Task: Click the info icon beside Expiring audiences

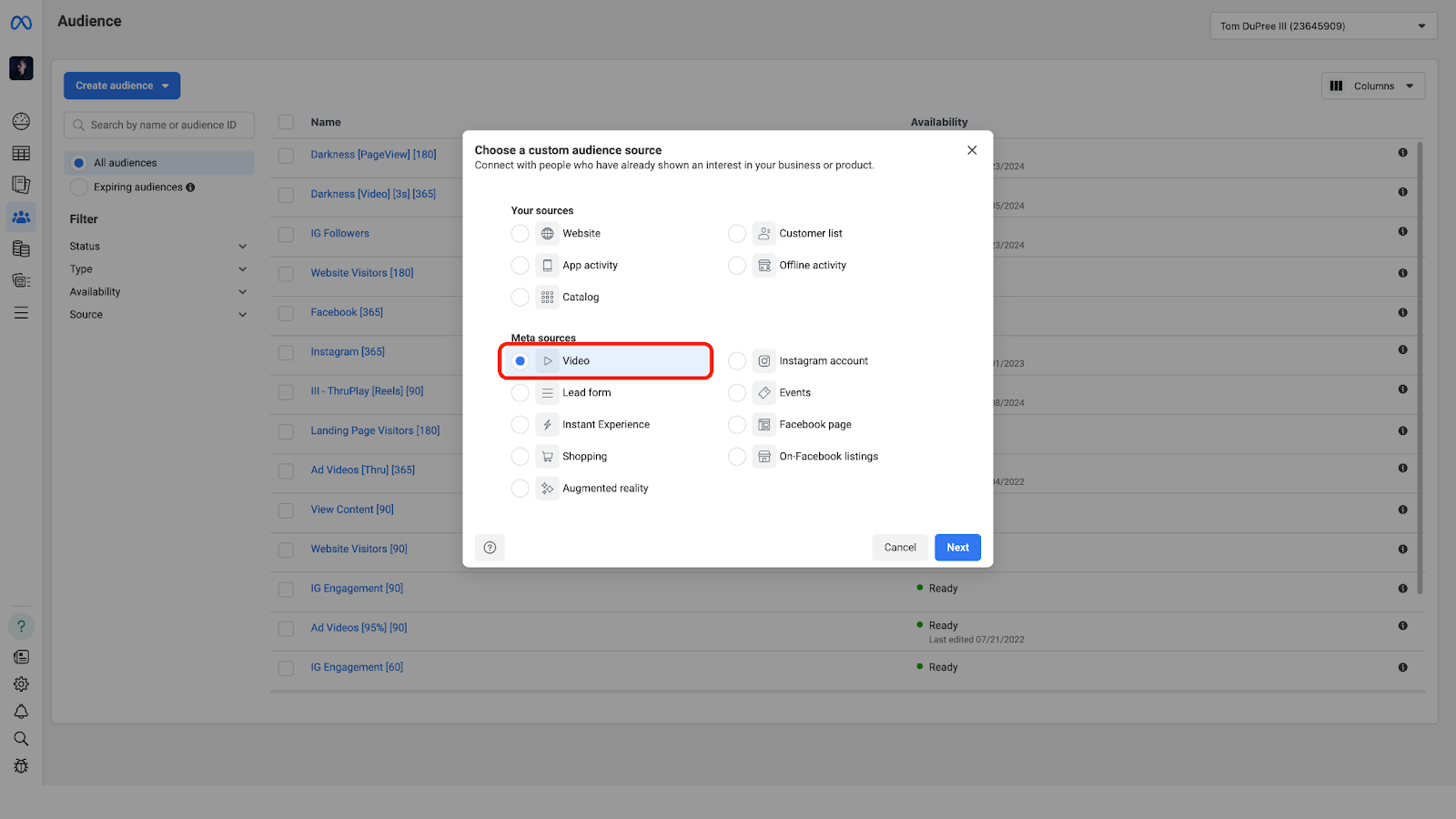Action: (x=190, y=187)
